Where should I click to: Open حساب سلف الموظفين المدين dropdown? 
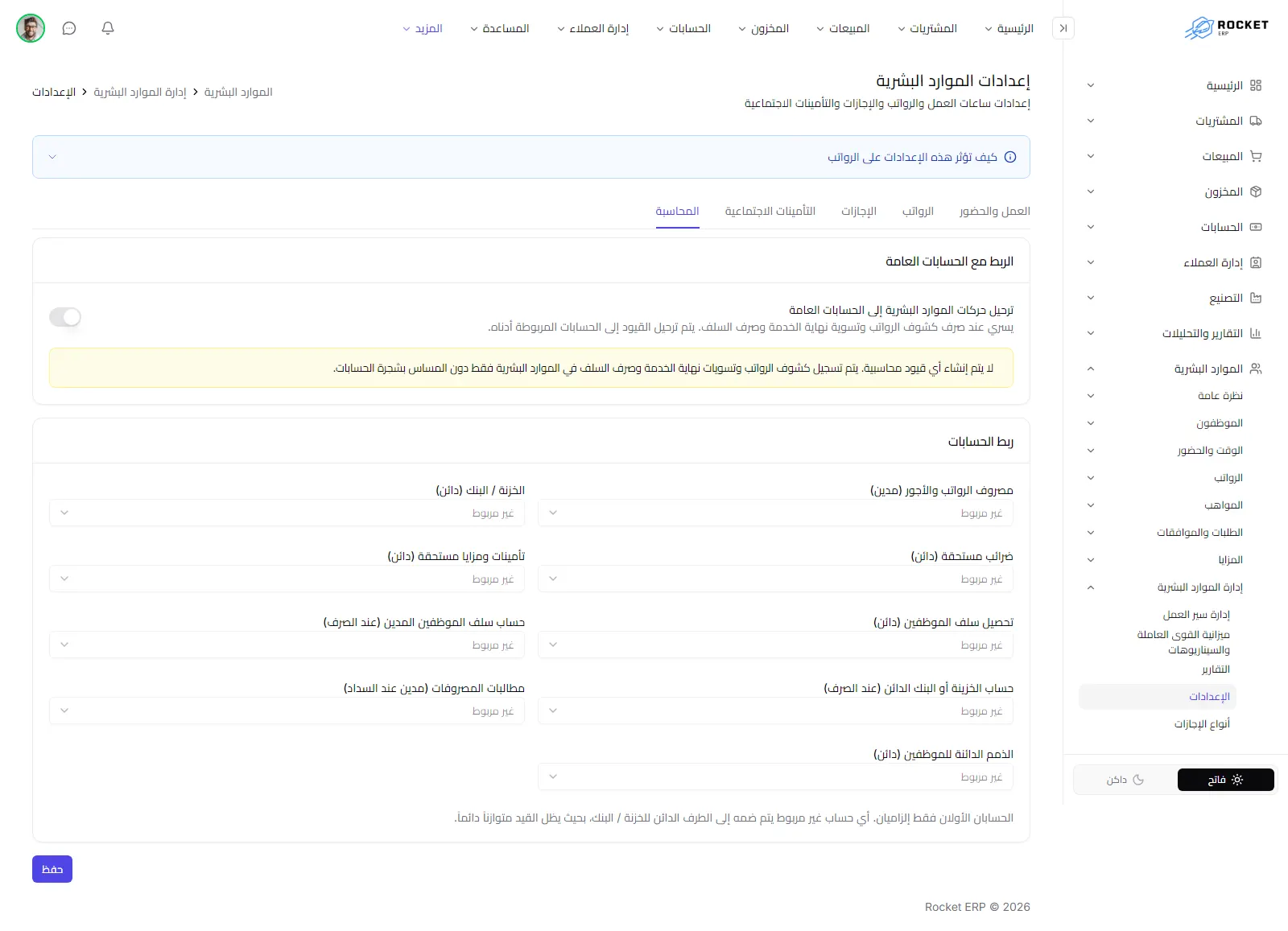click(x=287, y=645)
